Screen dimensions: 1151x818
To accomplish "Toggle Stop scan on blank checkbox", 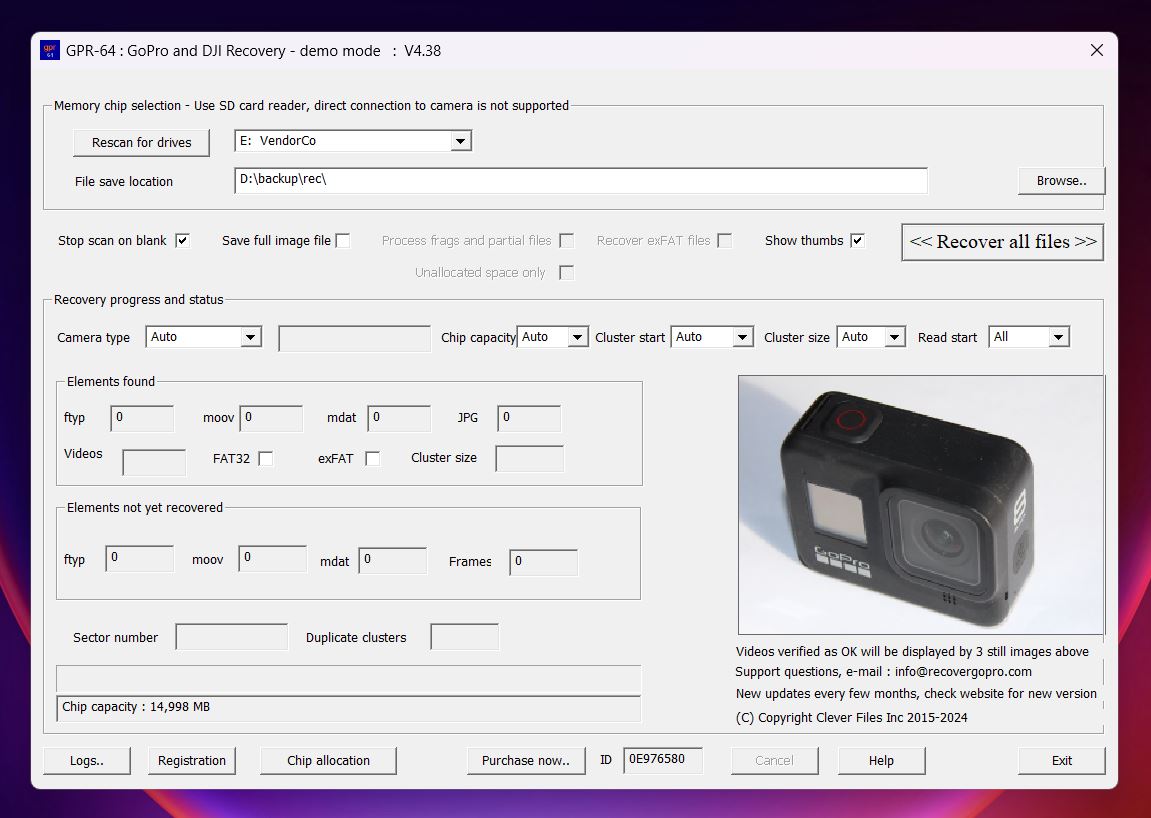I will [x=182, y=241].
